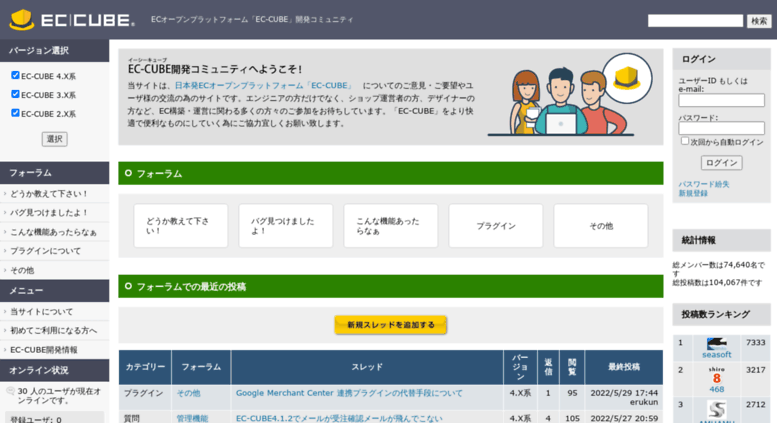Viewport: 777px width, 423px height.
Task: Click the 新規登録 registration link
Action: click(x=693, y=193)
